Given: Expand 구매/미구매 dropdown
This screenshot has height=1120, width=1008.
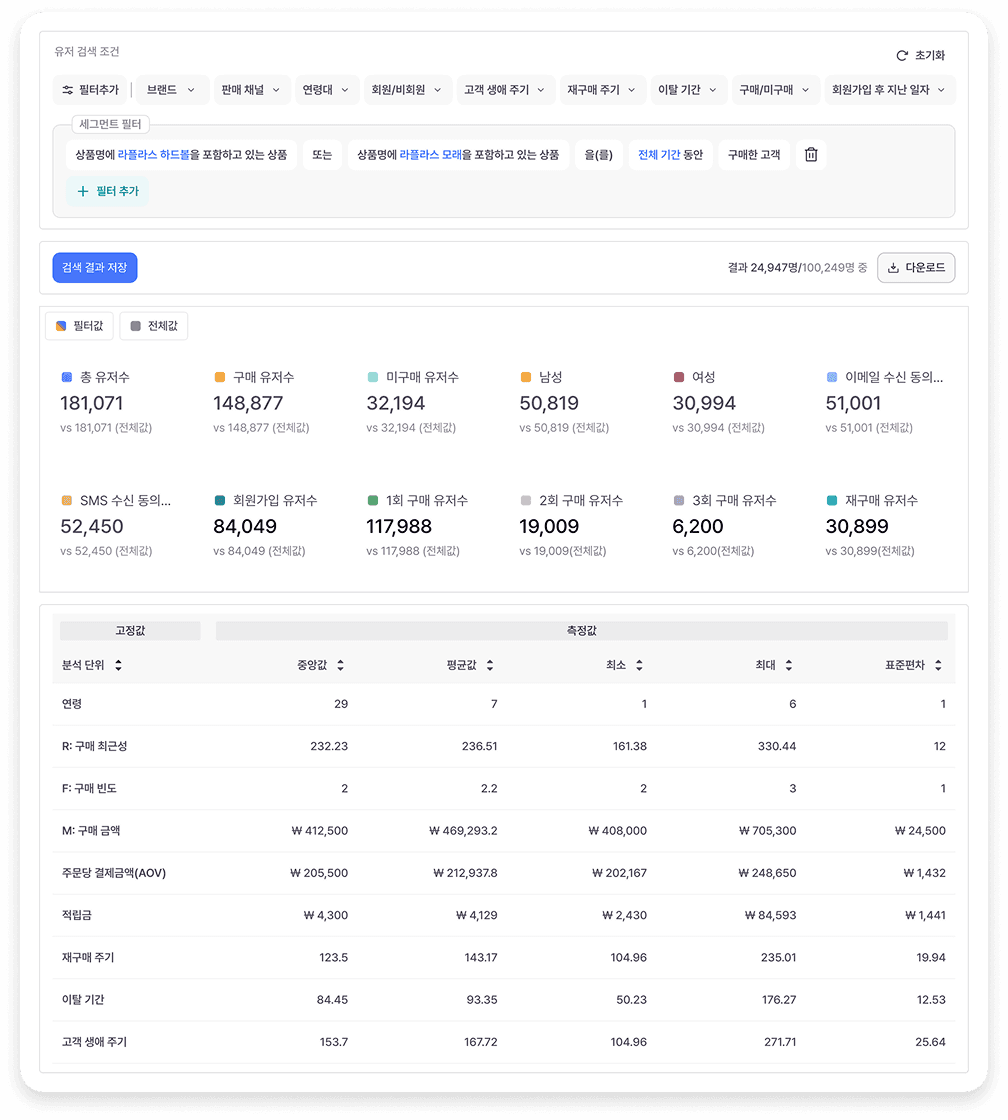Looking at the screenshot, I should click(775, 90).
